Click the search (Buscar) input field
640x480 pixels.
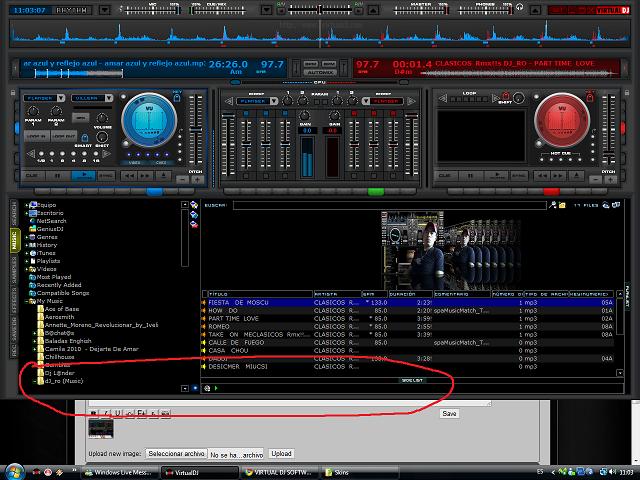389,205
